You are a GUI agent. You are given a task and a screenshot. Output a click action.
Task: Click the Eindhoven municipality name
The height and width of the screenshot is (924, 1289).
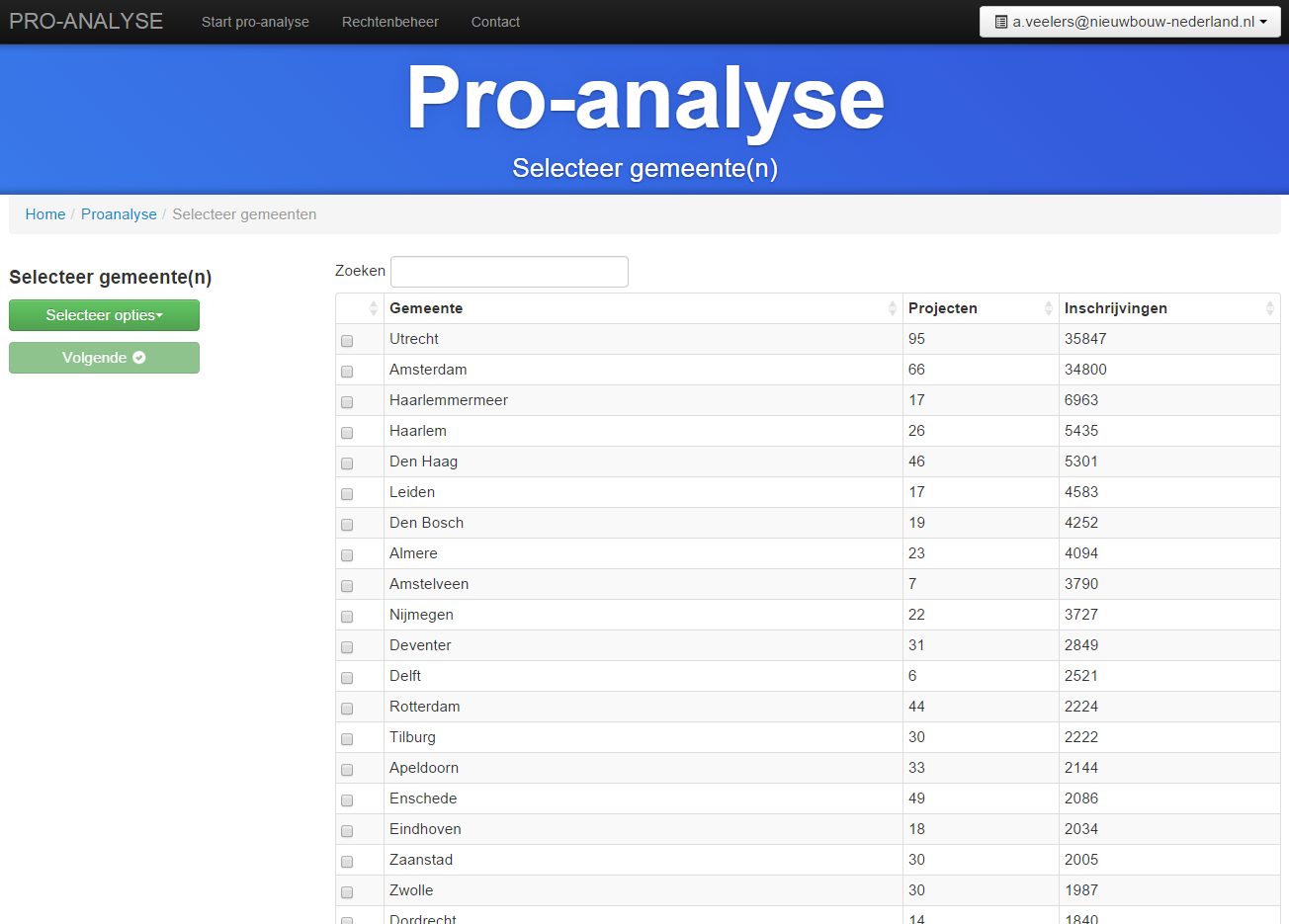[425, 829]
